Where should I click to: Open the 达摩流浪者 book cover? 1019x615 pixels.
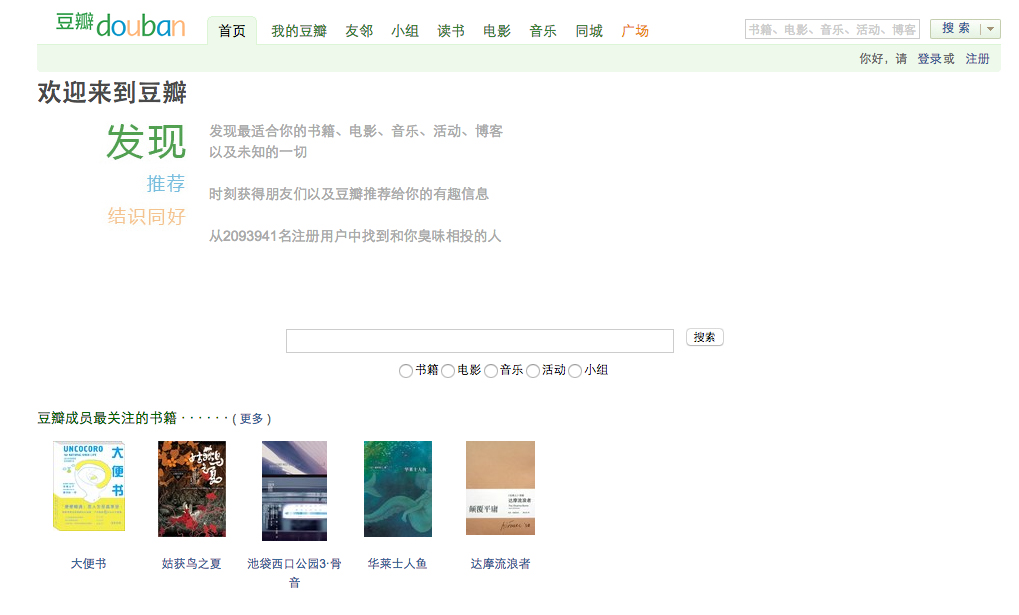pos(500,488)
